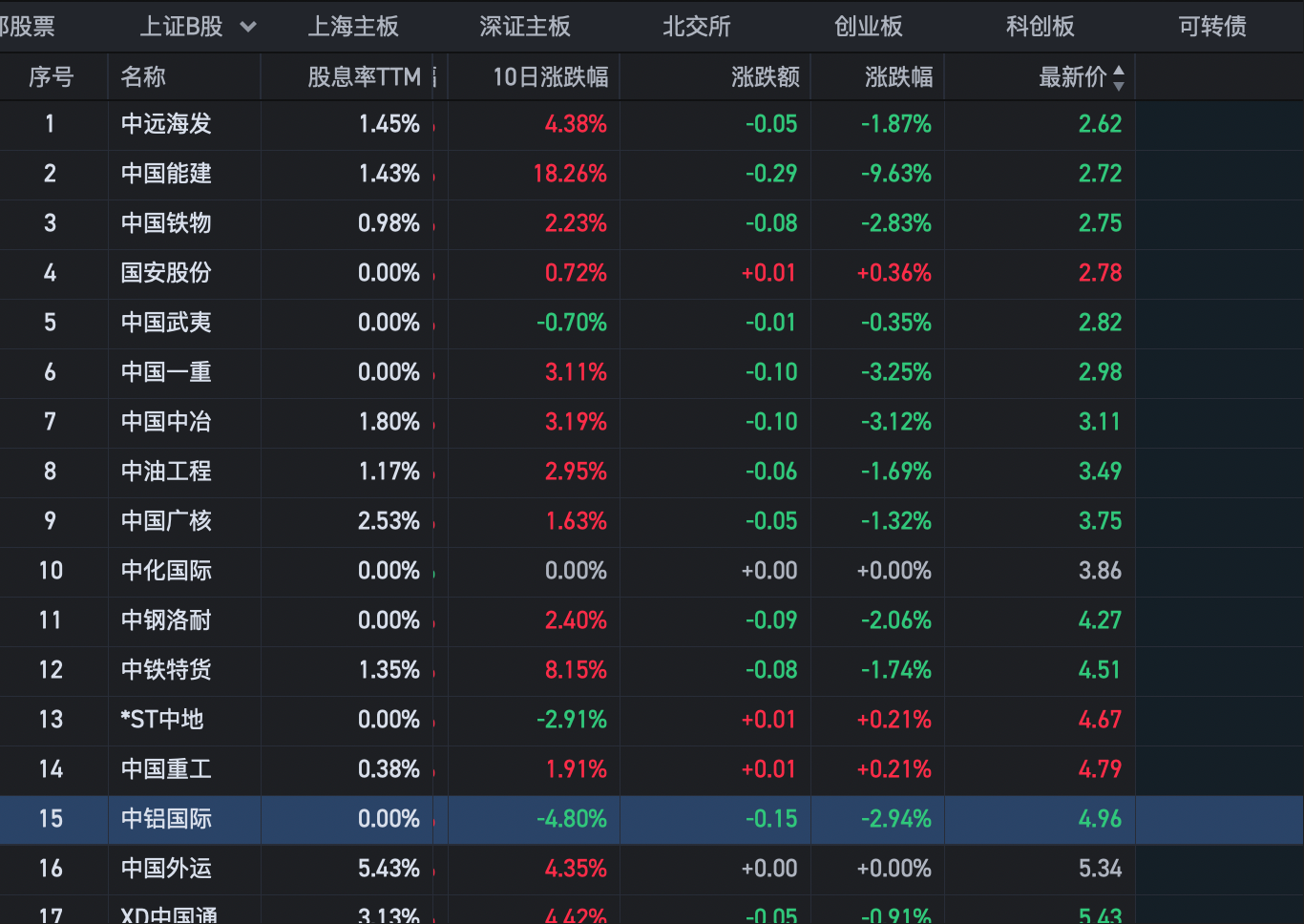Select the 中化国际 stock name

(x=166, y=571)
